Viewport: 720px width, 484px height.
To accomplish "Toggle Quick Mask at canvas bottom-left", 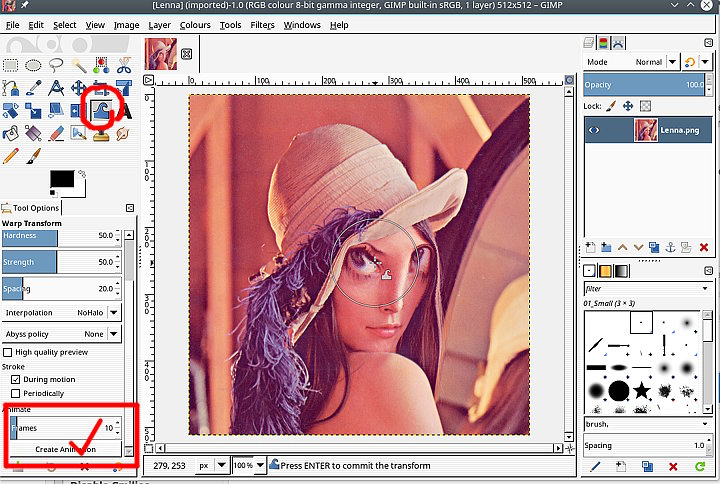I will click(148, 448).
